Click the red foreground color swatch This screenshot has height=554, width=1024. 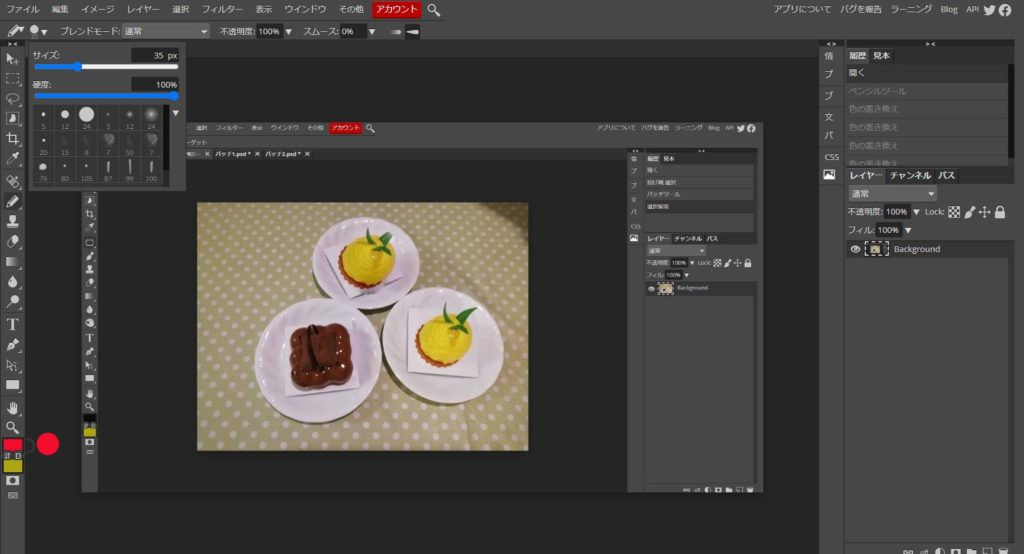[x=13, y=445]
